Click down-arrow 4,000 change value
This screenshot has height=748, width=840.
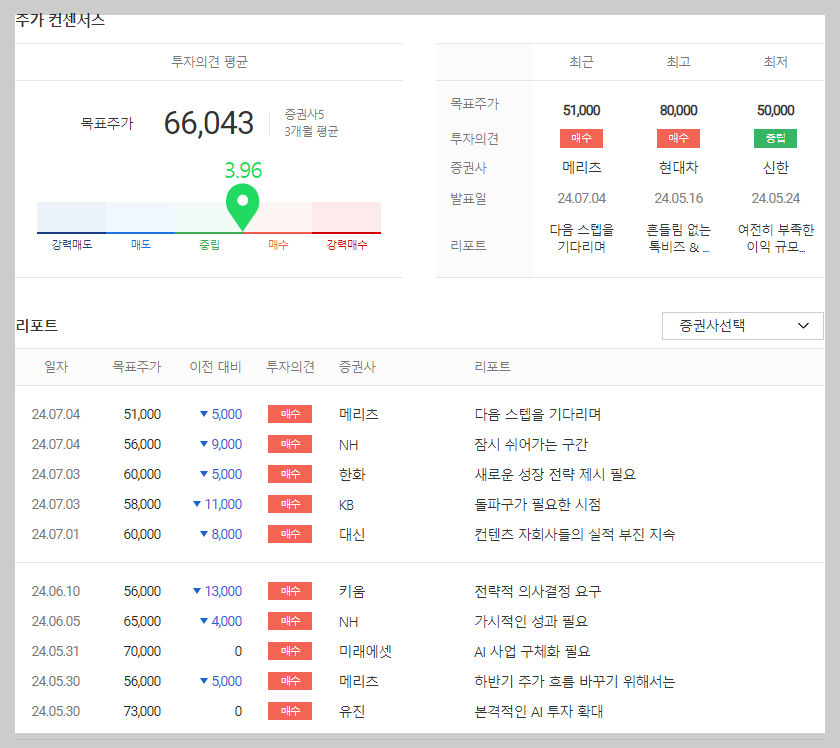(x=221, y=621)
